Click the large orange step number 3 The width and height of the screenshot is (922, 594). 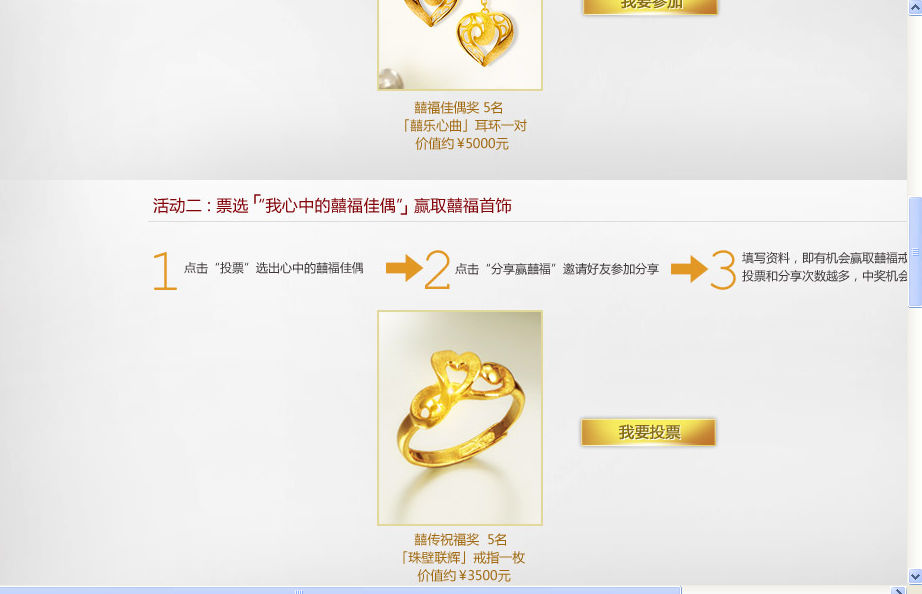tap(723, 270)
